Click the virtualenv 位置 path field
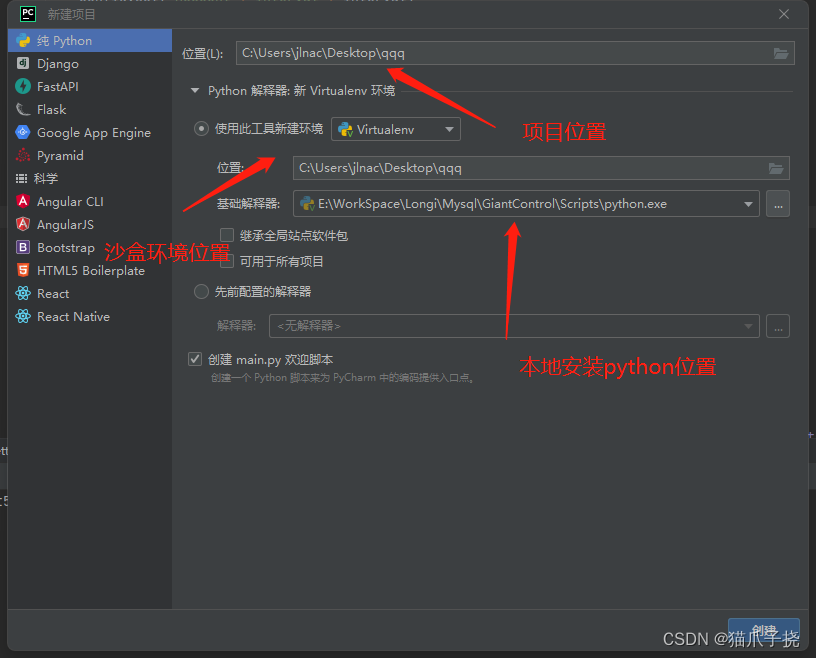This screenshot has height=658, width=816. (x=541, y=168)
